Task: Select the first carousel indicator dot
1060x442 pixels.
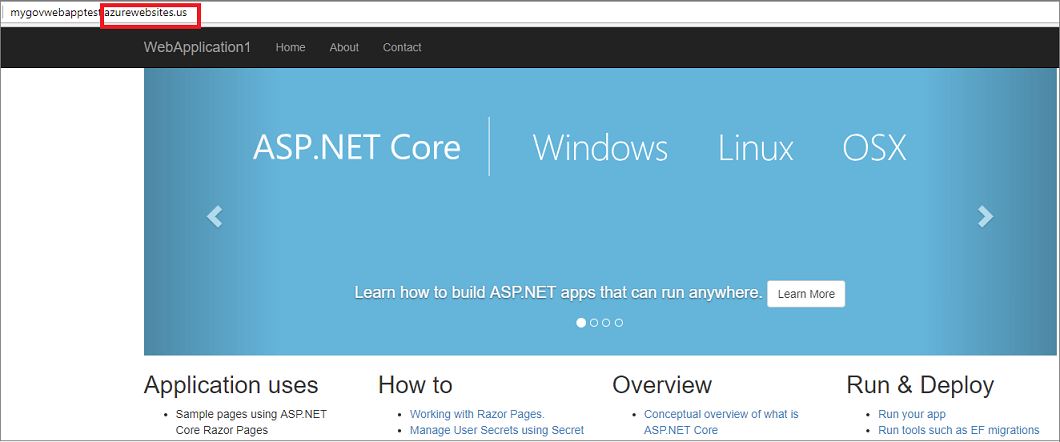Action: tap(581, 323)
